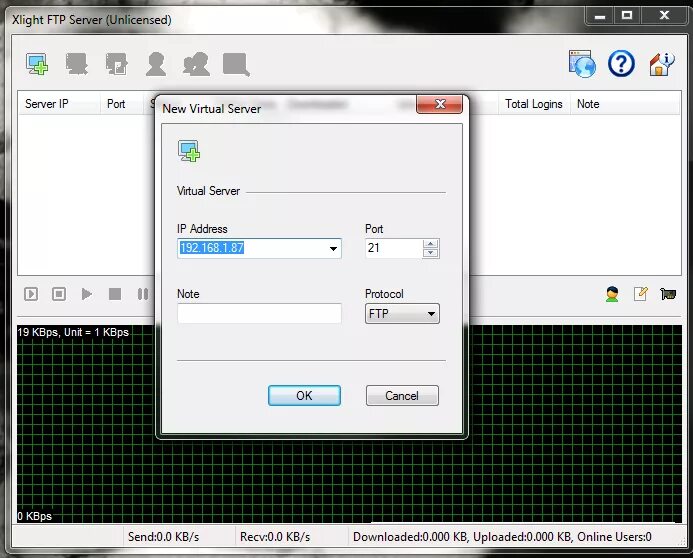Click the Downloaded/Uploaded status bar text

pyautogui.click(x=502, y=537)
